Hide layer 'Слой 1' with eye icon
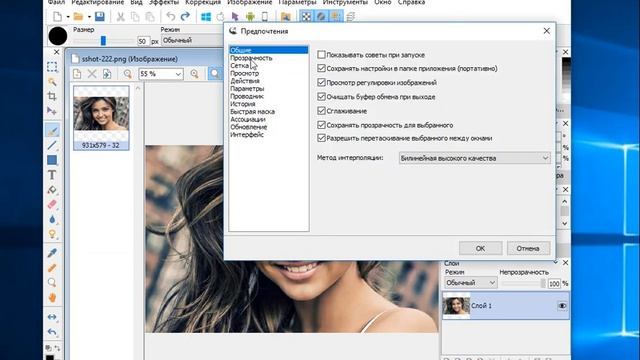The image size is (640, 360). tap(562, 306)
